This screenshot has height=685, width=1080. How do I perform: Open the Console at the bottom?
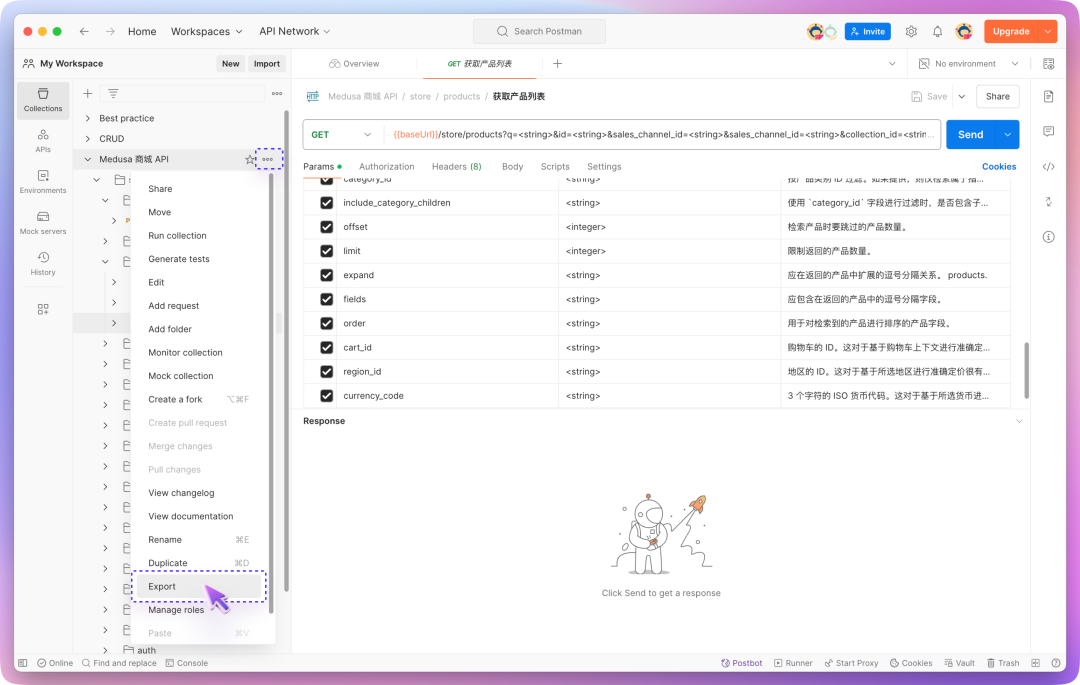186,662
